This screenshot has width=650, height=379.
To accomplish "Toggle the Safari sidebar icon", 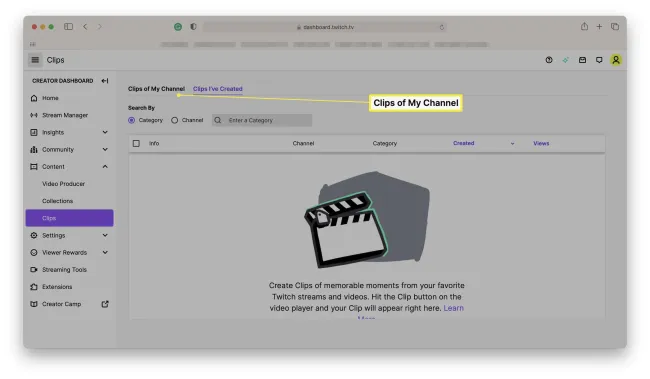I will pos(68,27).
